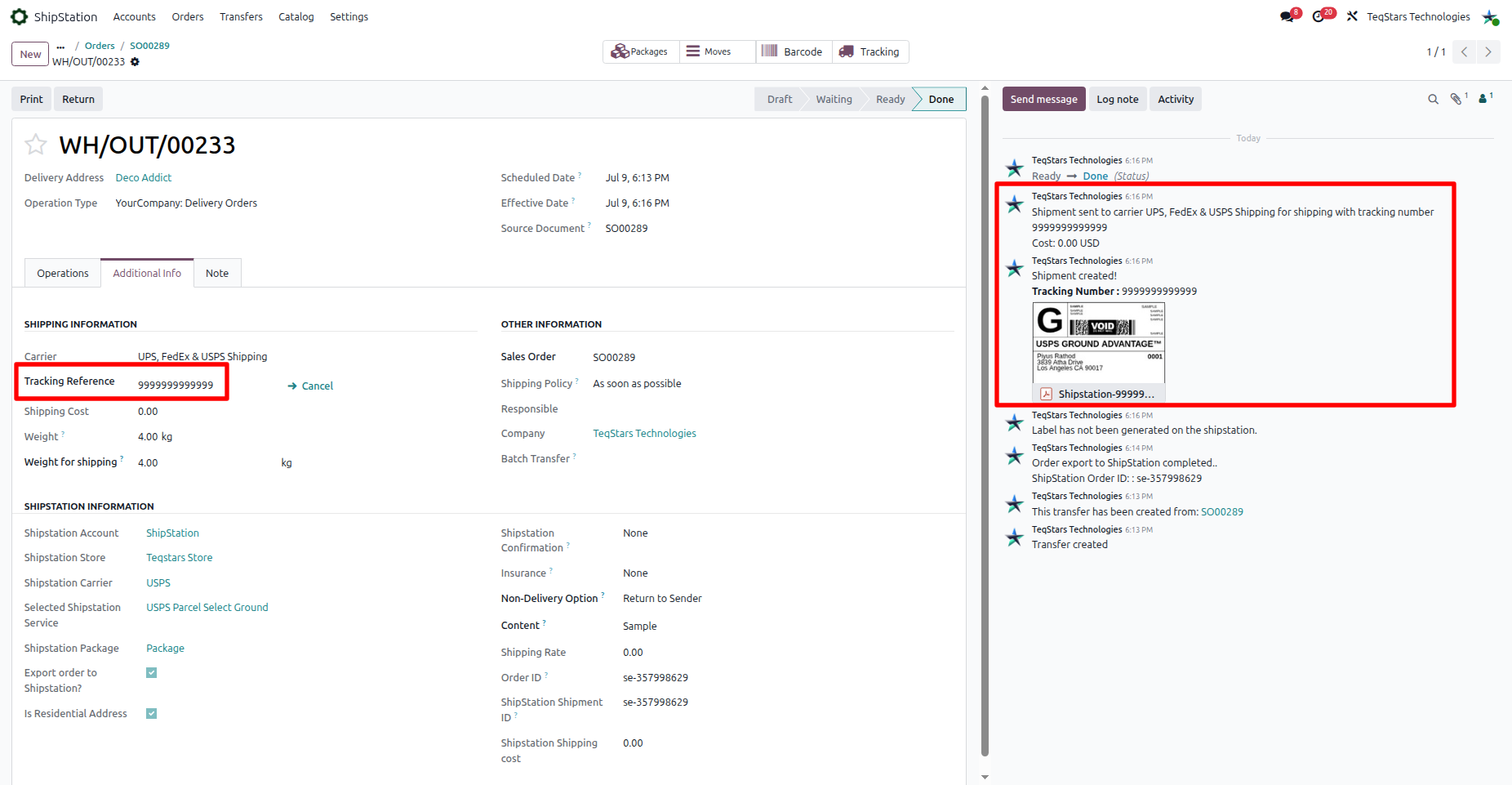Open the Settings menu

(349, 16)
